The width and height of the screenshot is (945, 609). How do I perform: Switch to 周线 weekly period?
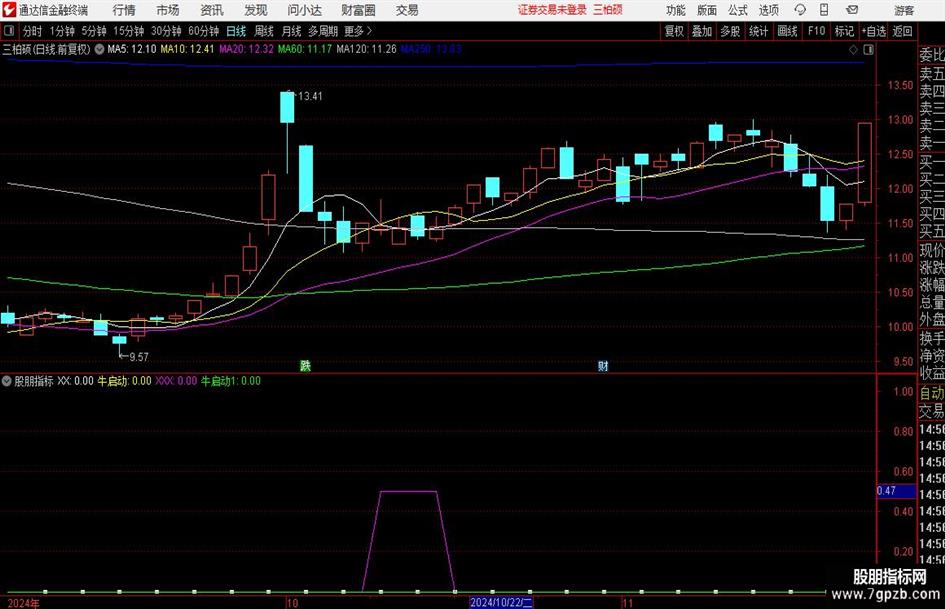(264, 31)
